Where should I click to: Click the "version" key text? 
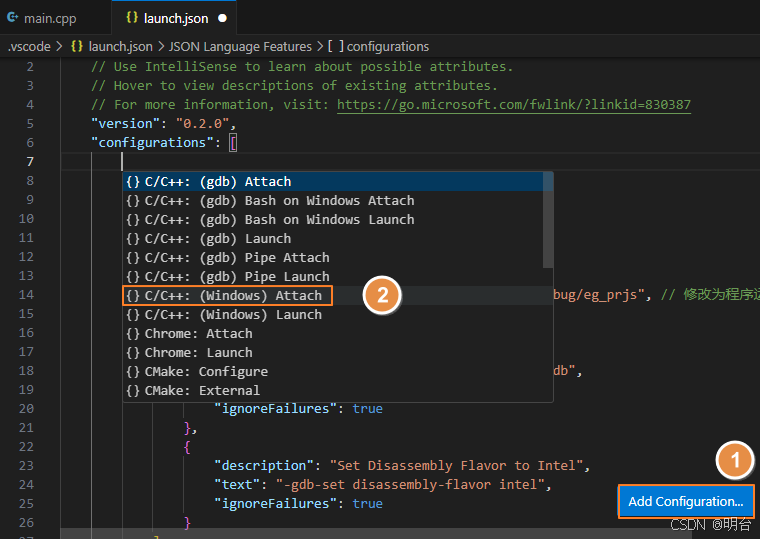tap(126, 124)
